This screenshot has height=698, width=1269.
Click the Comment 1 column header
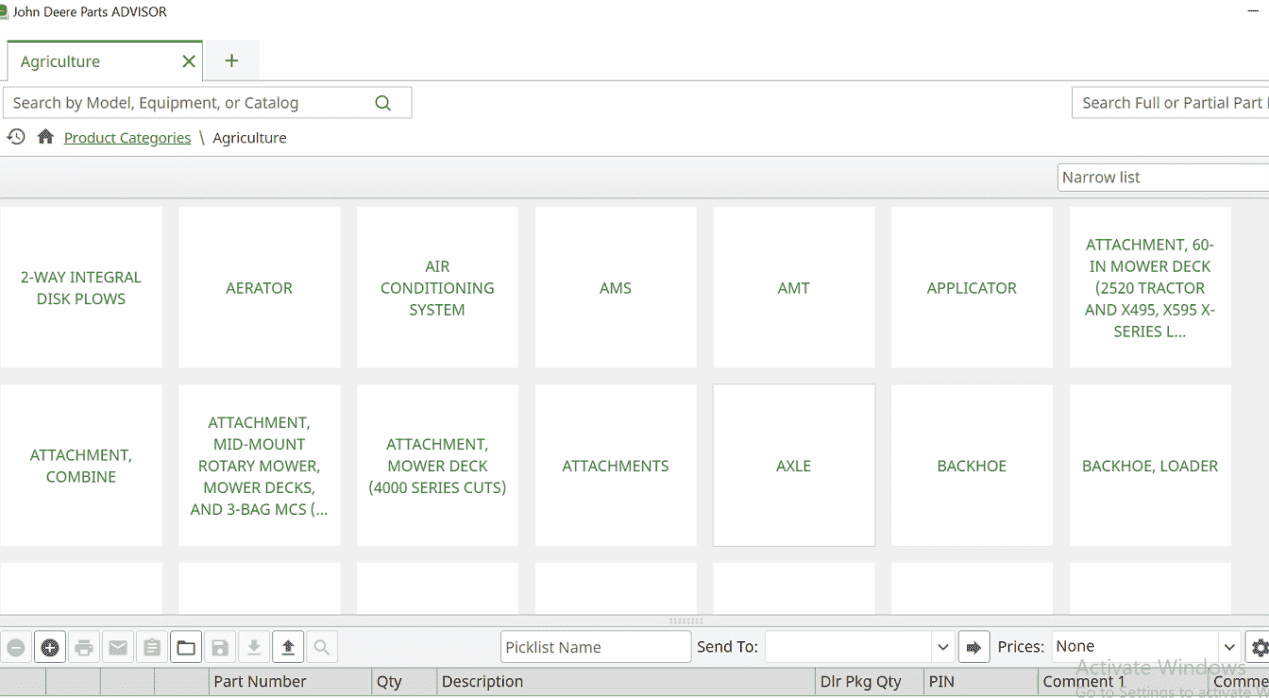coord(1121,682)
